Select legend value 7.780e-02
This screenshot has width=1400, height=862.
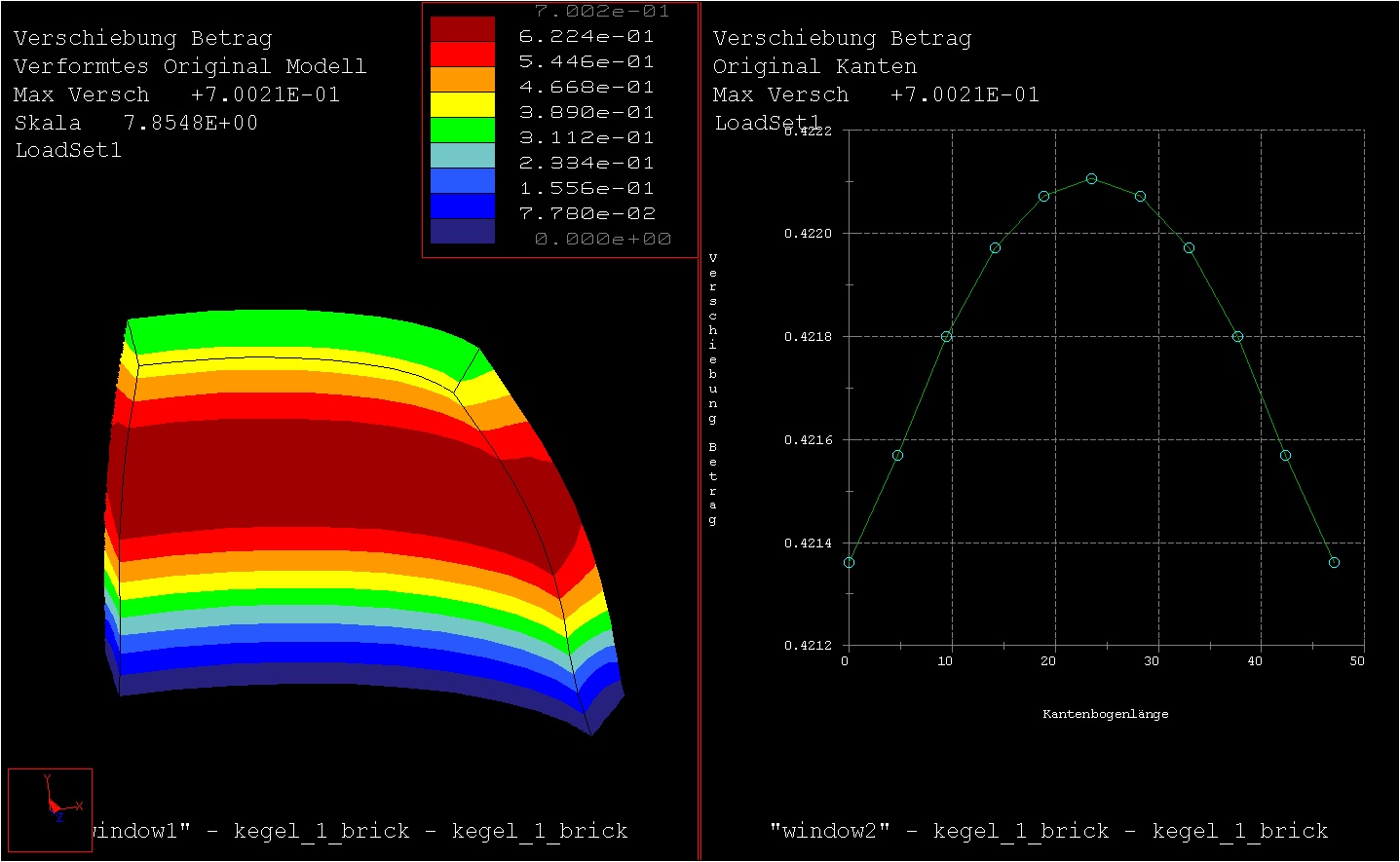[586, 213]
